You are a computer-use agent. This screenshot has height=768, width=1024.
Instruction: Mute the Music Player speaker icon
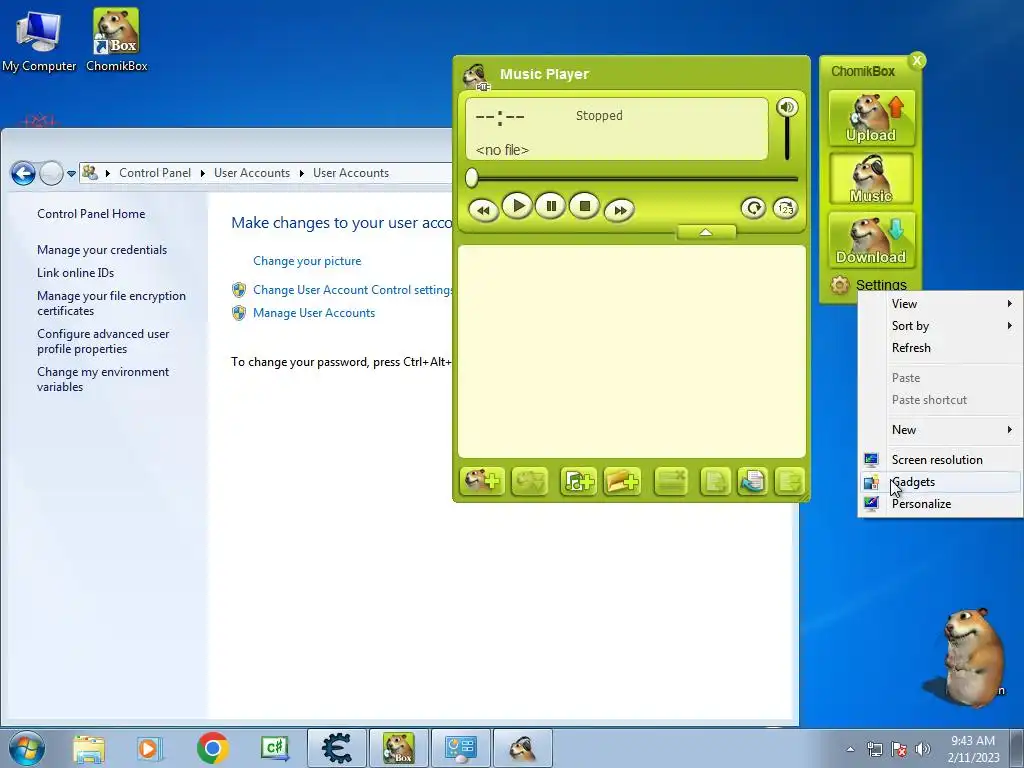click(x=788, y=107)
